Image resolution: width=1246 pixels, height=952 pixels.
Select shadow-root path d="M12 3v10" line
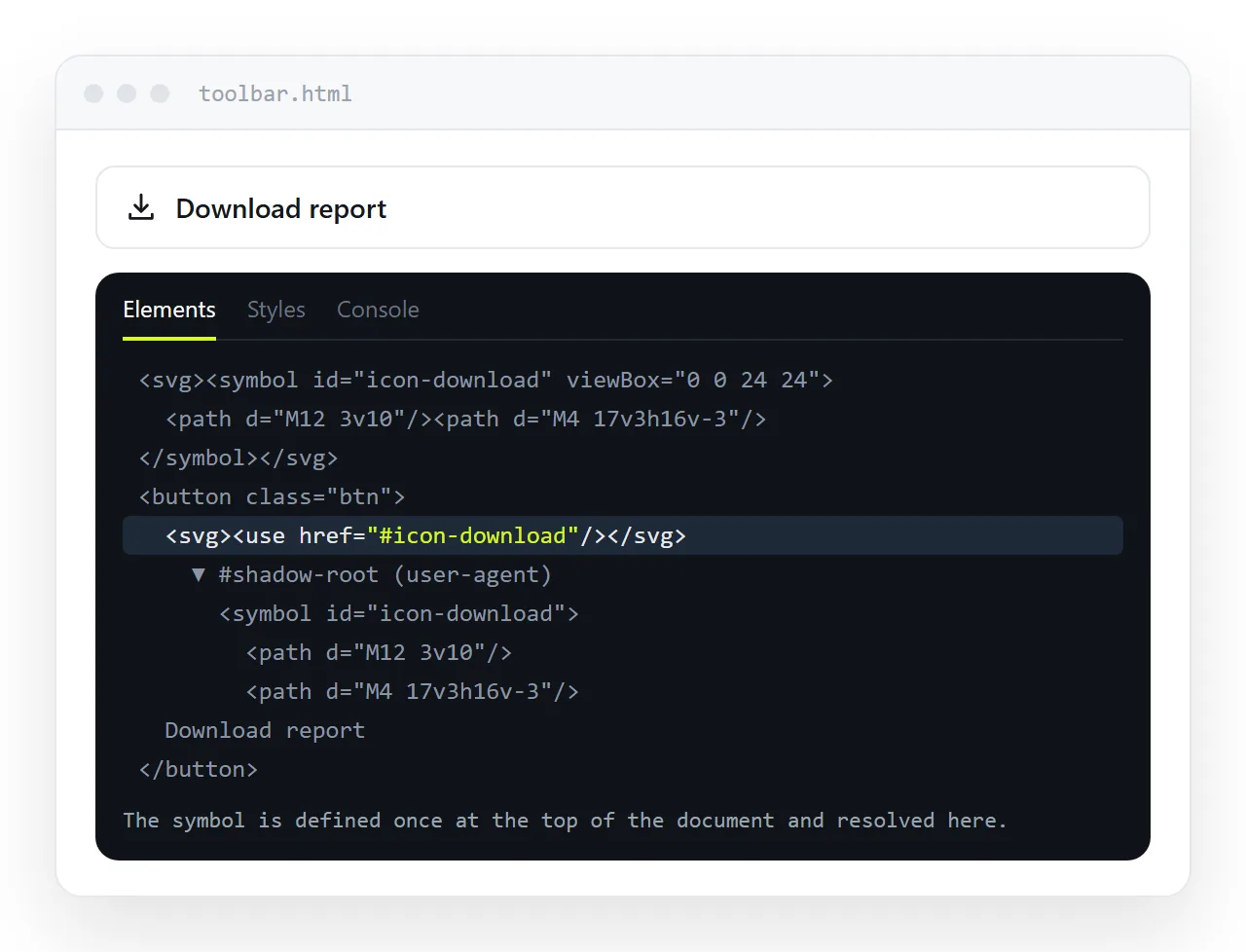pos(379,652)
